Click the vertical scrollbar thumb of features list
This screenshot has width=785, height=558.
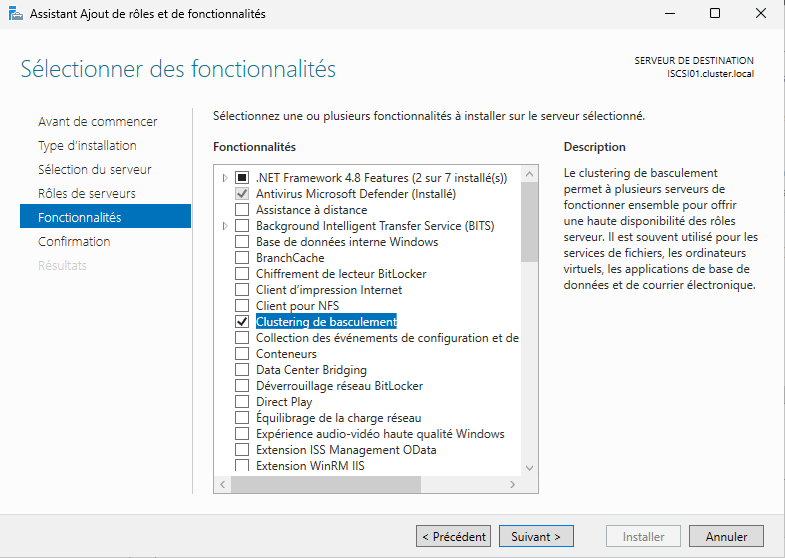coord(530,222)
